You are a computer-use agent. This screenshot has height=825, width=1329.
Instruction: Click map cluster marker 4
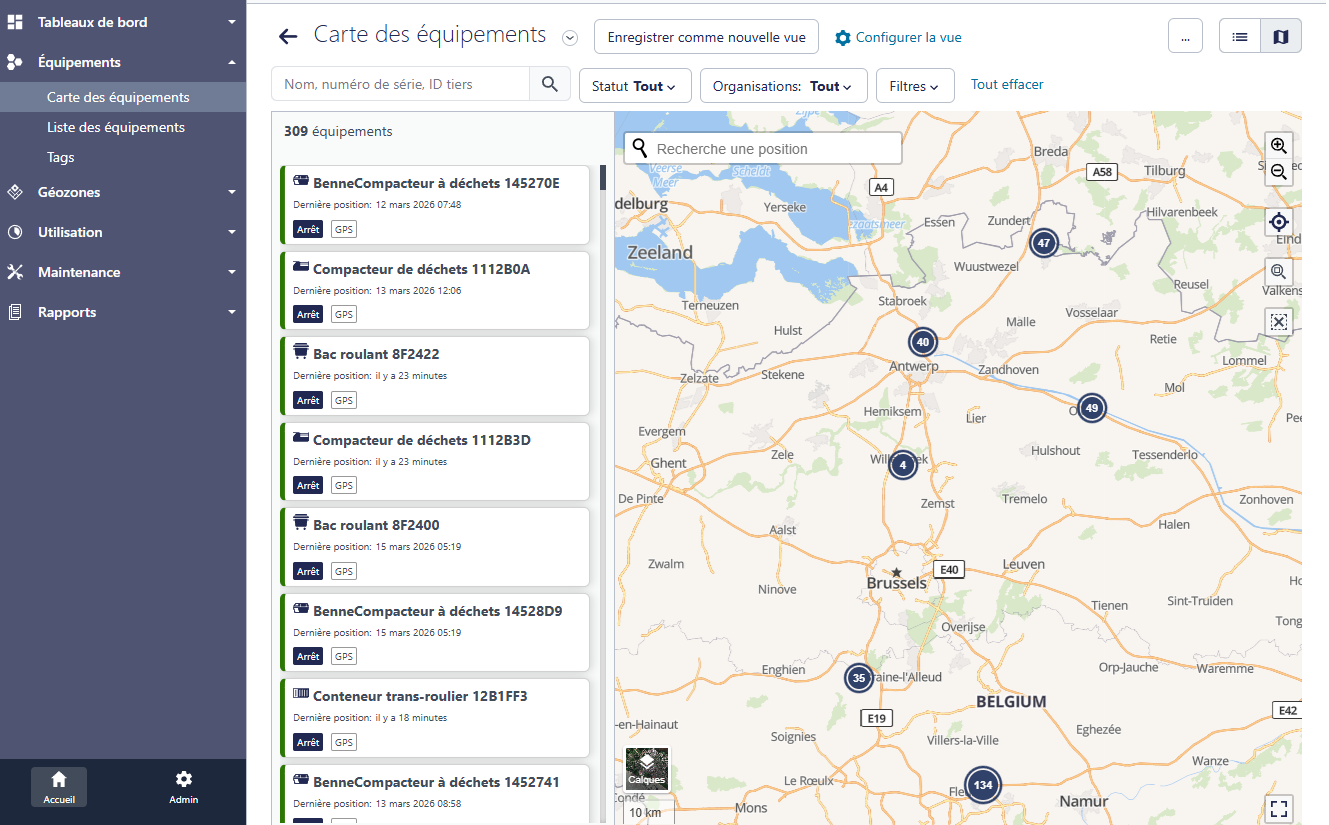click(x=903, y=465)
